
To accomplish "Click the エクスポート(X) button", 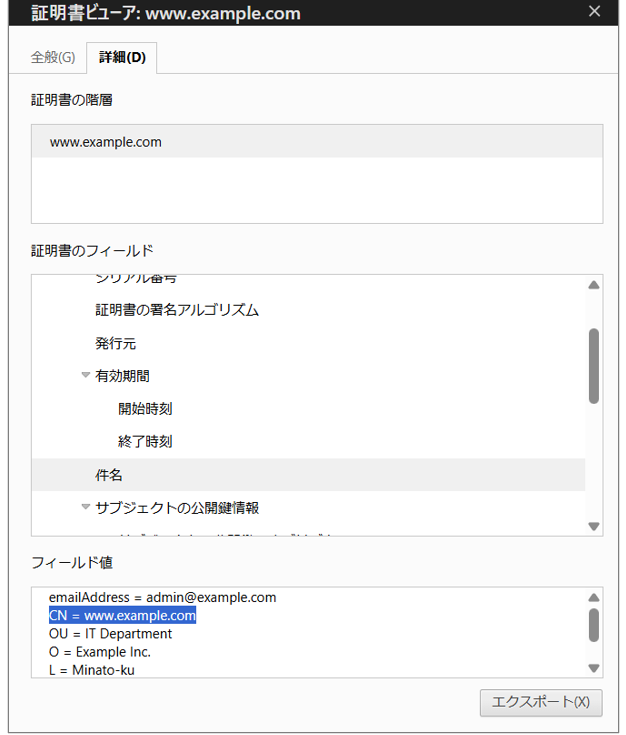I will coord(541,702).
